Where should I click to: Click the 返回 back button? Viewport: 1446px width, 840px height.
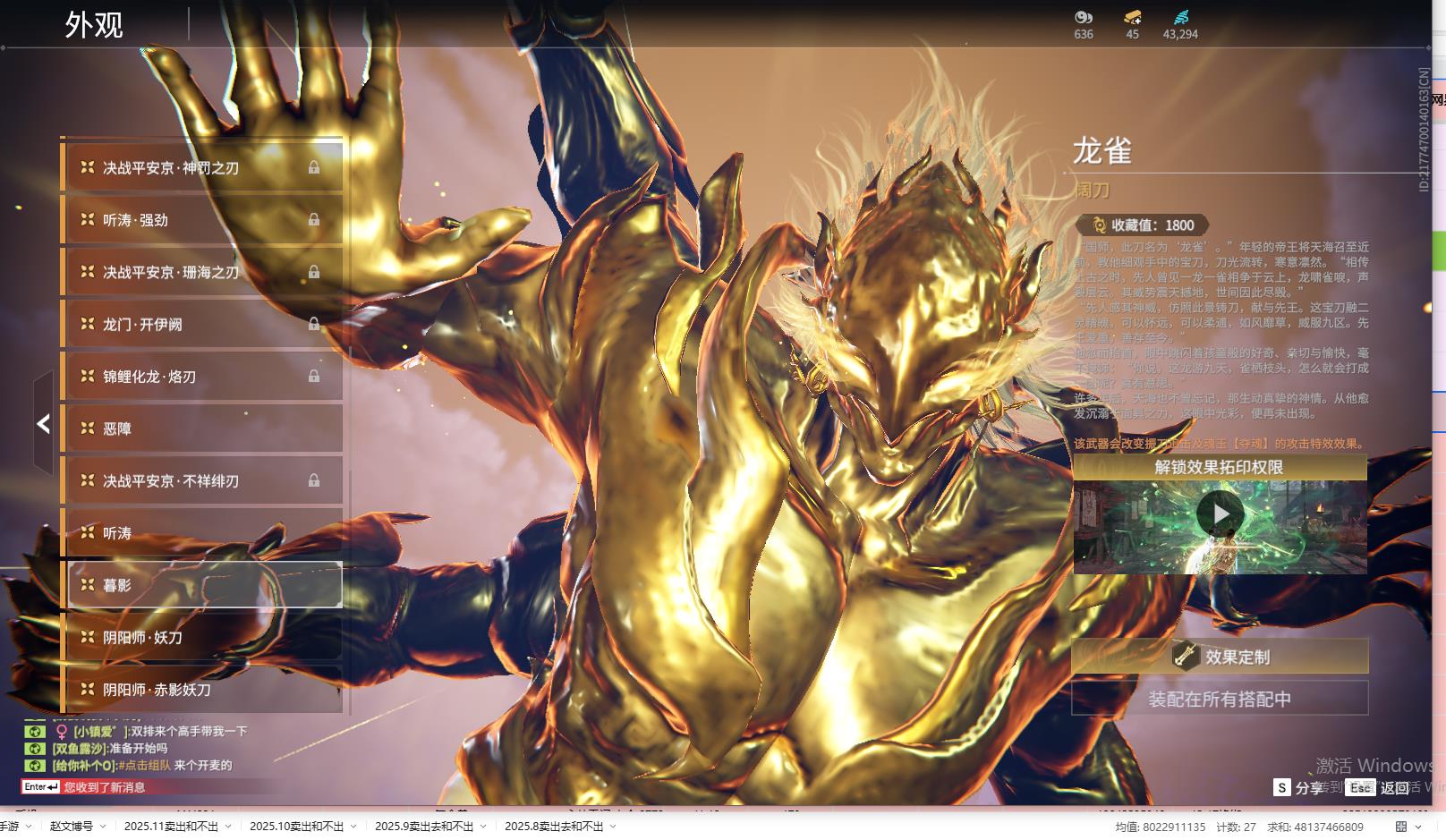1395,788
